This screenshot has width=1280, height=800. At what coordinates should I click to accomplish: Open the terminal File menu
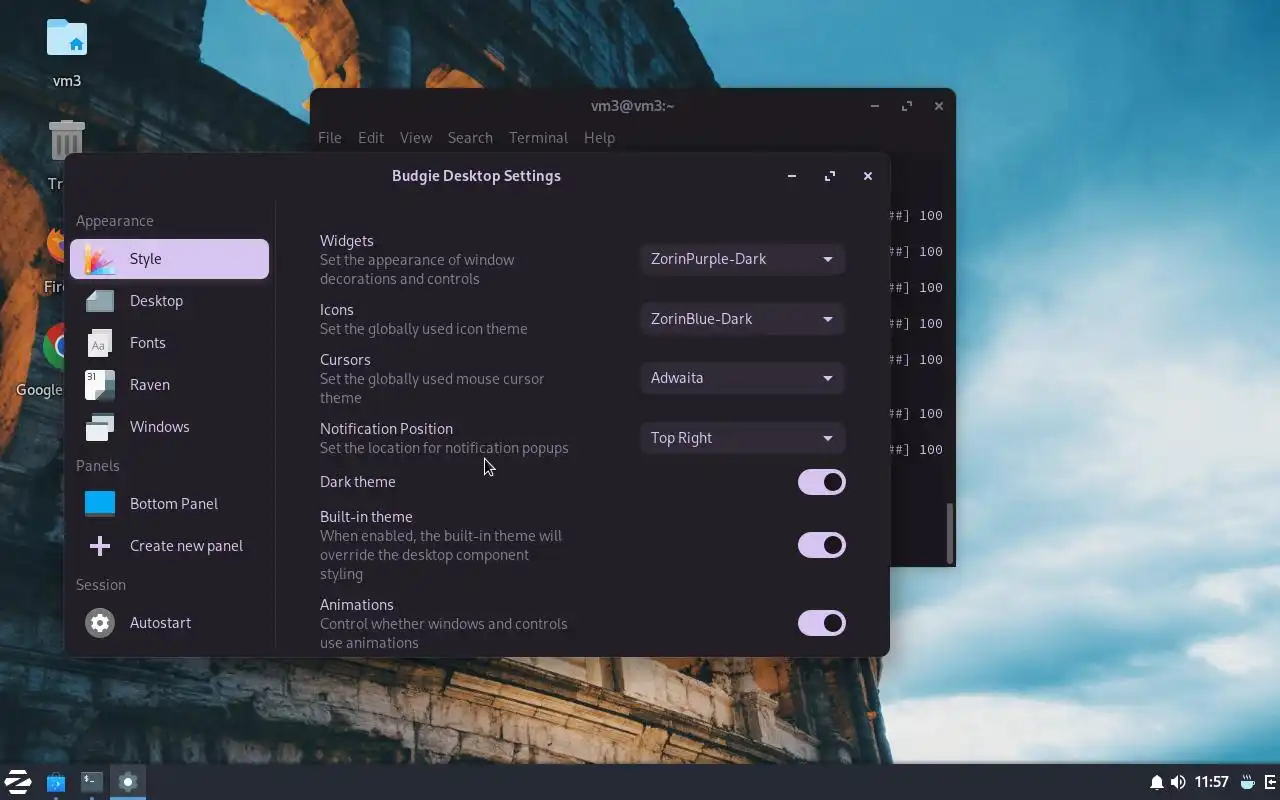tap(330, 138)
